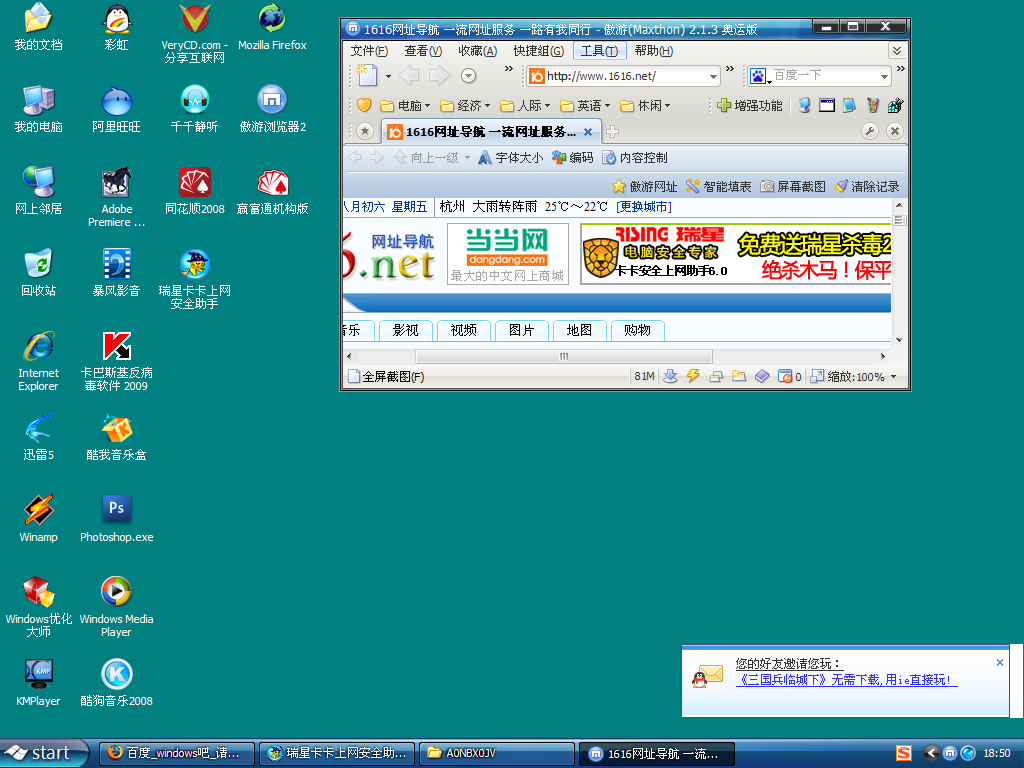Click the 编码 encoding toolbar button

tap(573, 157)
